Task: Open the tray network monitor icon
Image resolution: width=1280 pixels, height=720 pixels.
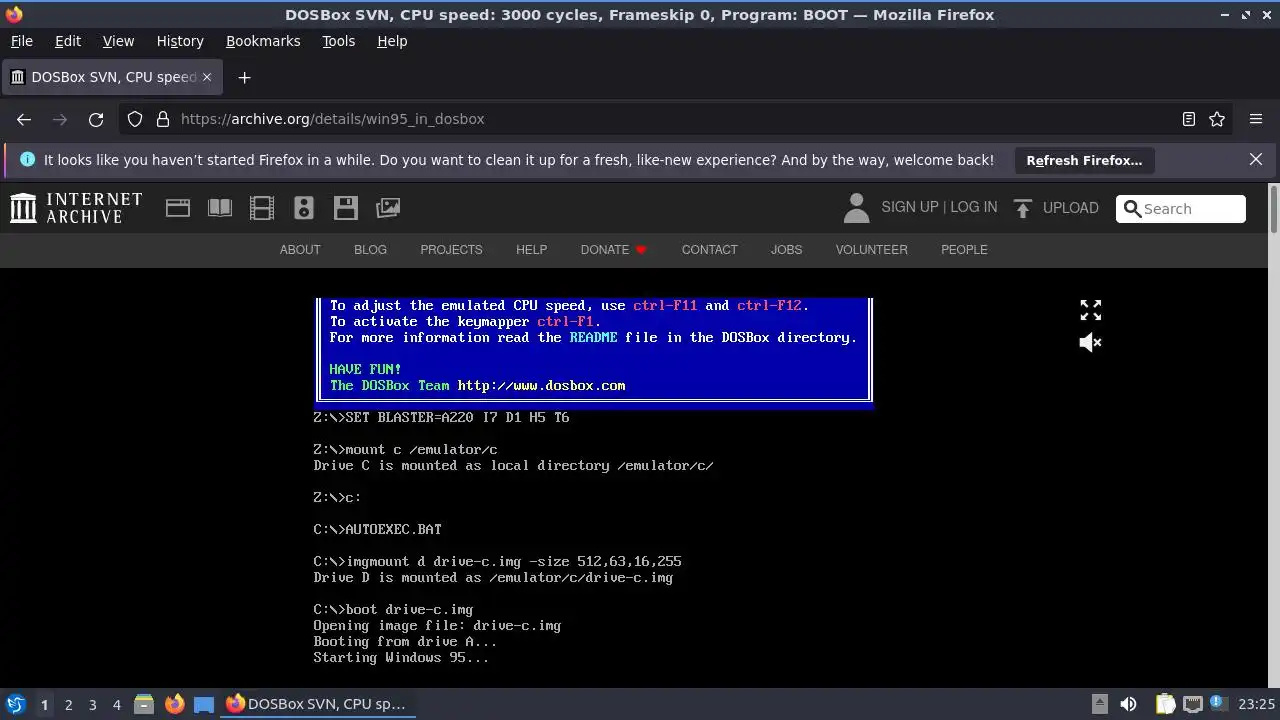Action: pyautogui.click(x=1192, y=704)
